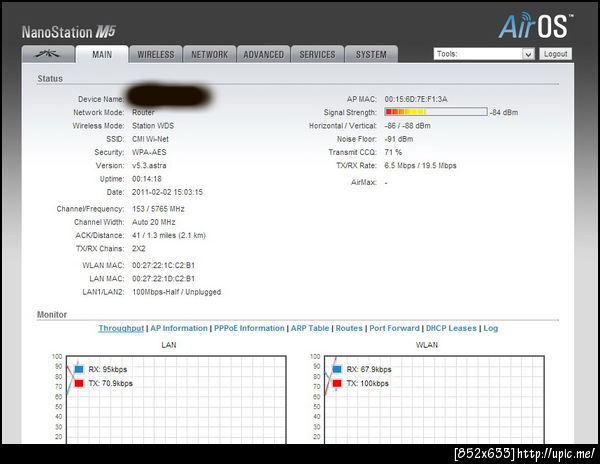
Task: Click the WLAN RX: 67.9kbps label
Action: [369, 370]
